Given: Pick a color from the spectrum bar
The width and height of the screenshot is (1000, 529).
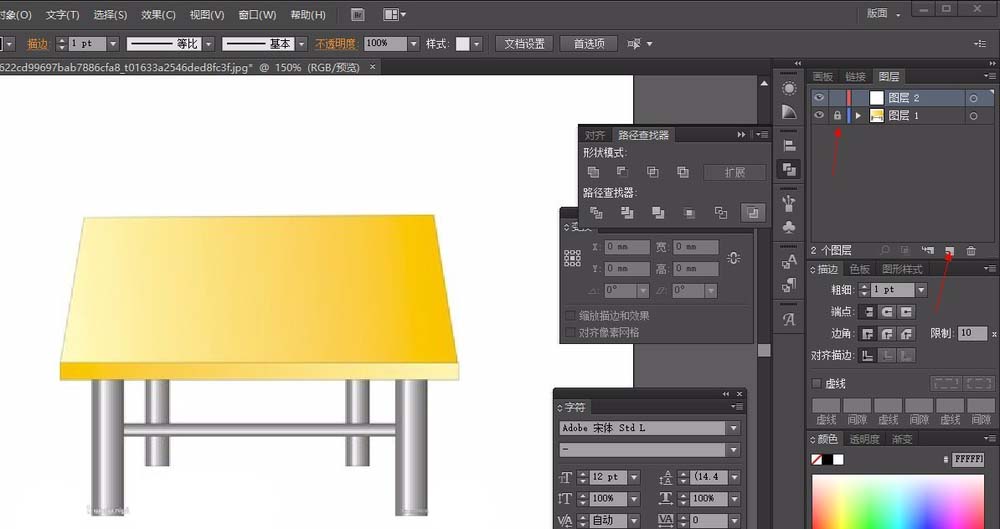Looking at the screenshot, I should (x=897, y=501).
